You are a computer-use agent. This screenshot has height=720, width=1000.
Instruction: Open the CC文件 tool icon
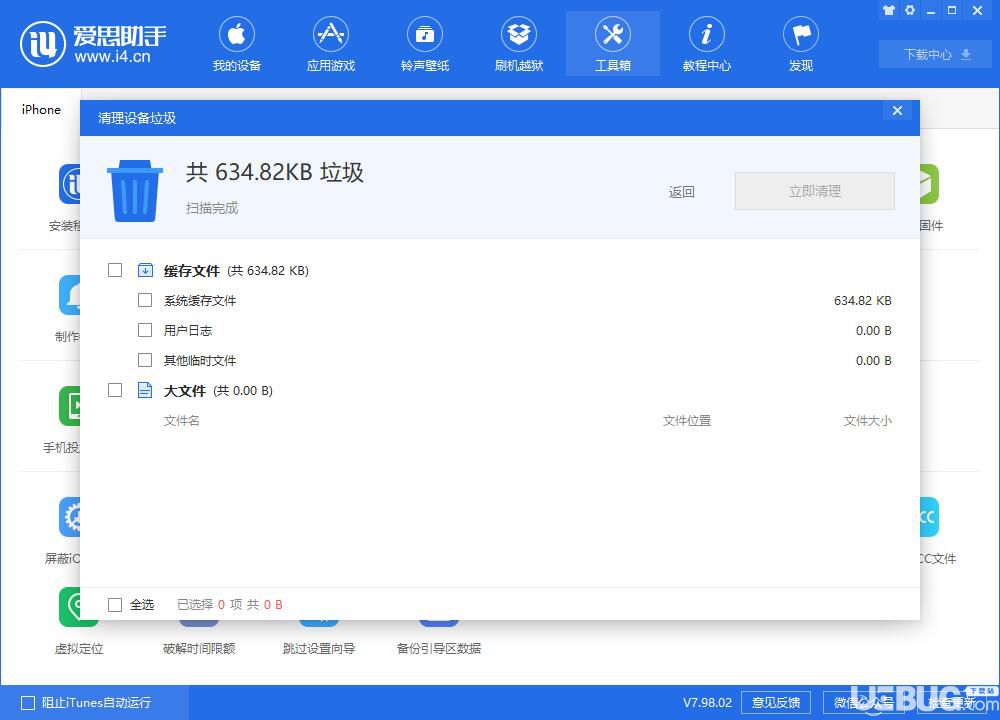(929, 517)
